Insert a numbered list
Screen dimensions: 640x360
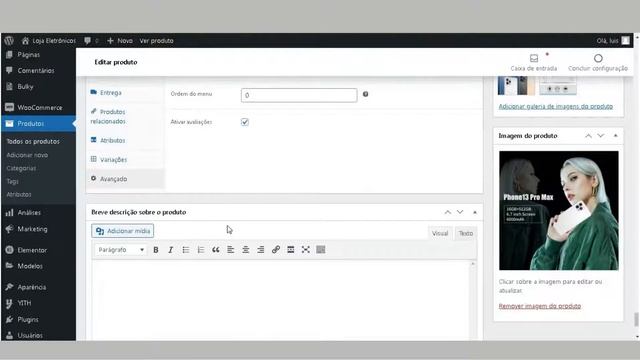201,250
